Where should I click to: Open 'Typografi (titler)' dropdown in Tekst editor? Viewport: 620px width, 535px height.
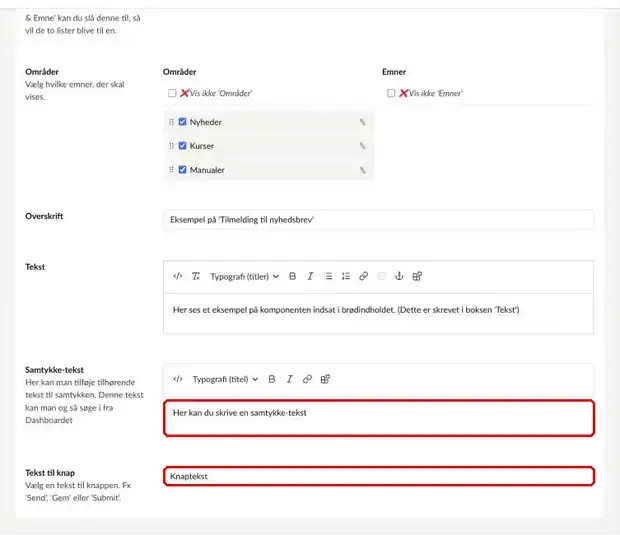click(244, 276)
